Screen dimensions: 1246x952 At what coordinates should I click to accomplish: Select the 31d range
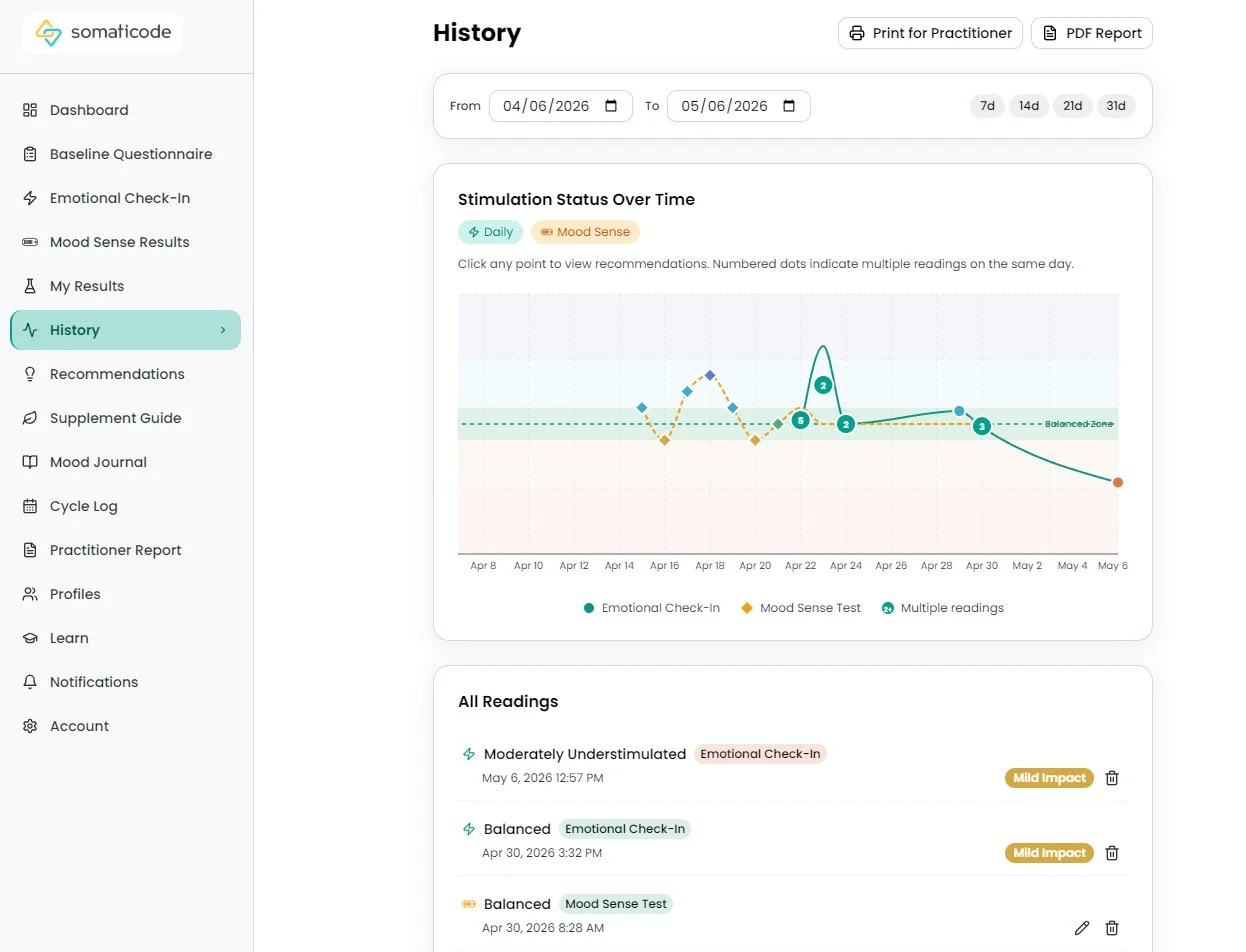click(x=1116, y=106)
